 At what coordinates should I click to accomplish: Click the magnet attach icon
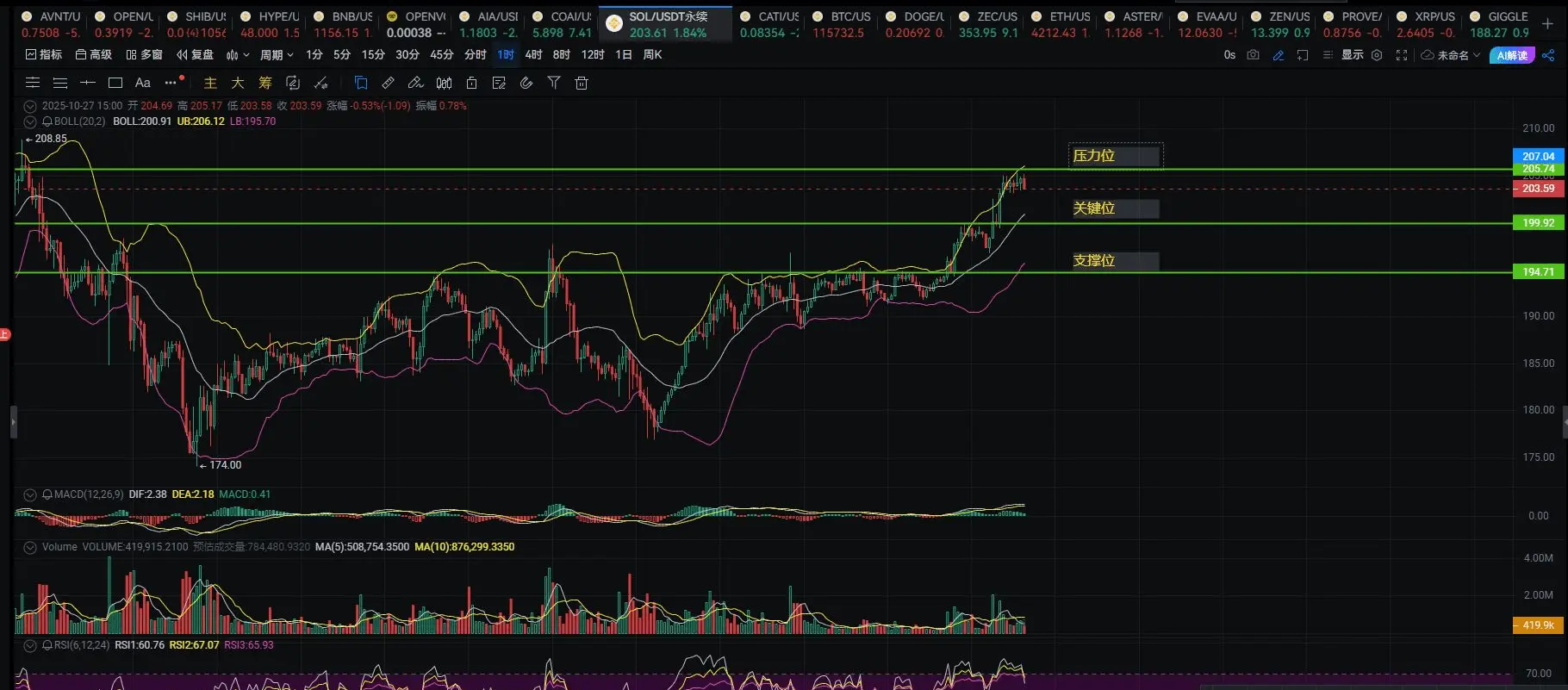526,83
